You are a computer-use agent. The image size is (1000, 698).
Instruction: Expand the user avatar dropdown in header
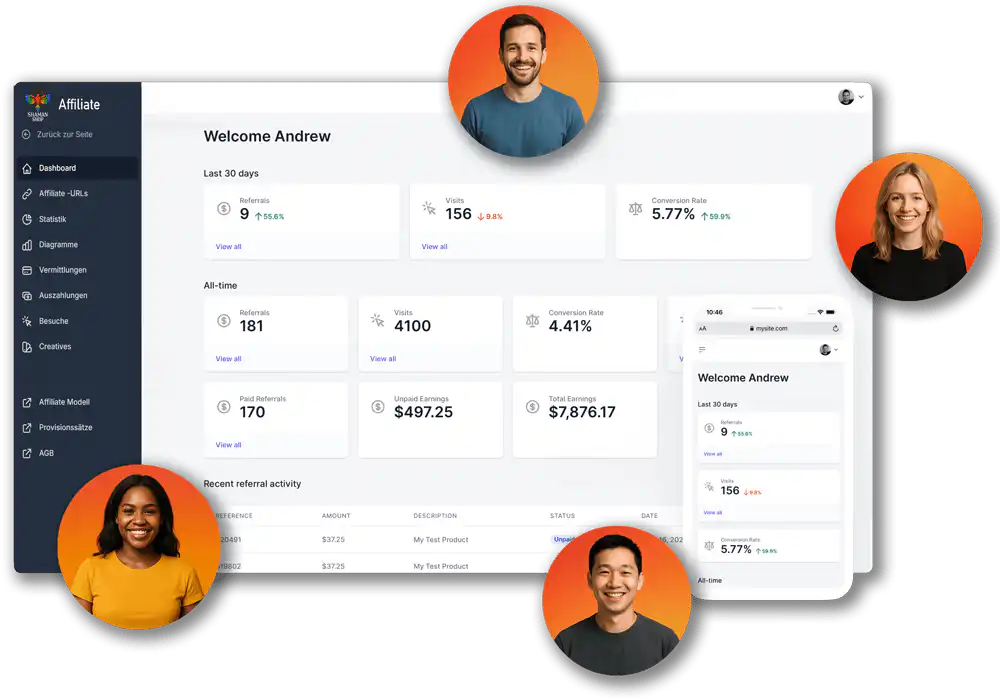851,97
